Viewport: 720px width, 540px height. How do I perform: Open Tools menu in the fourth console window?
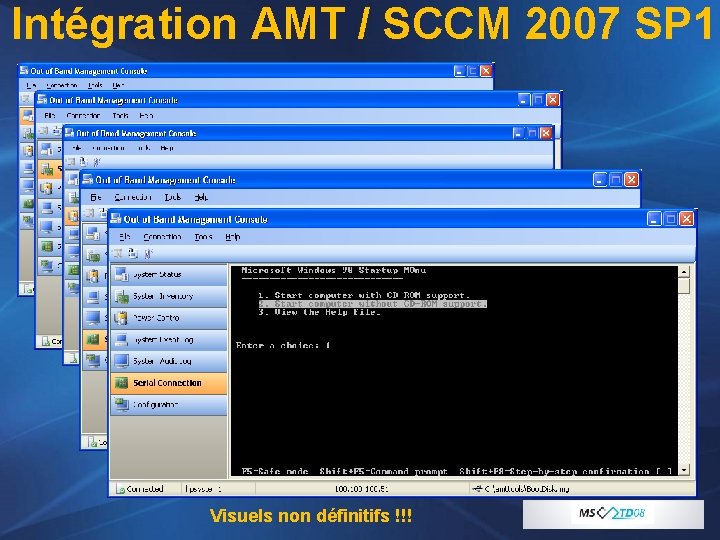173,197
